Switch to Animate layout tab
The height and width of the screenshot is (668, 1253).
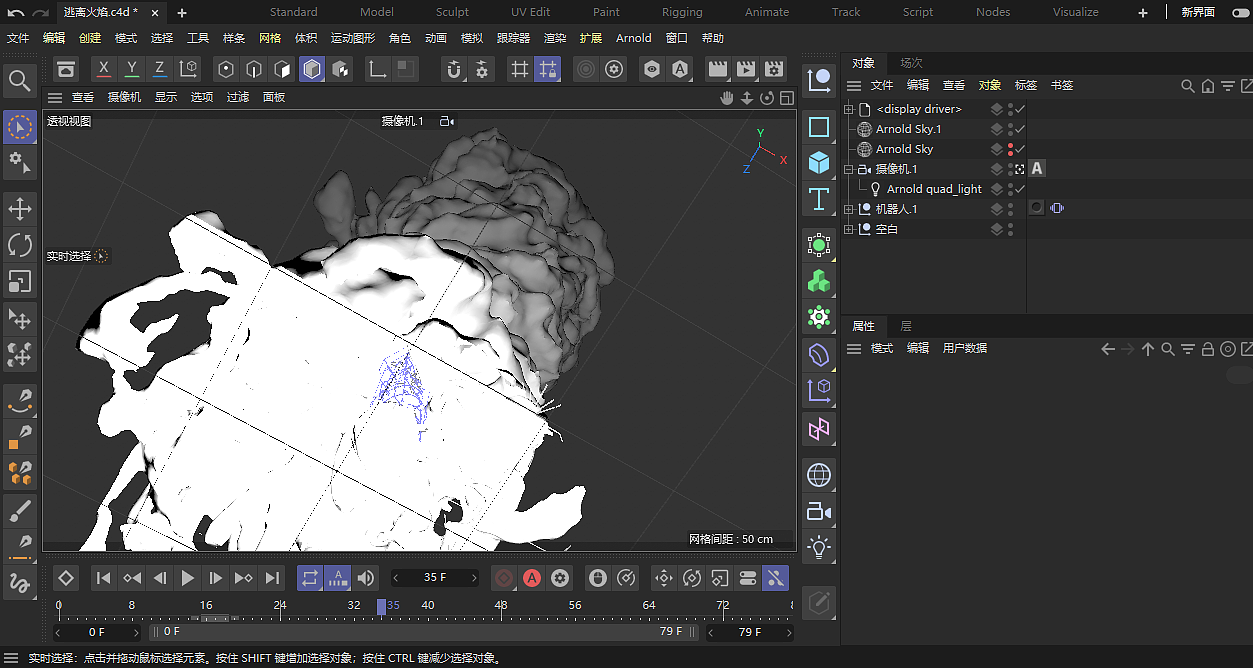[x=768, y=12]
